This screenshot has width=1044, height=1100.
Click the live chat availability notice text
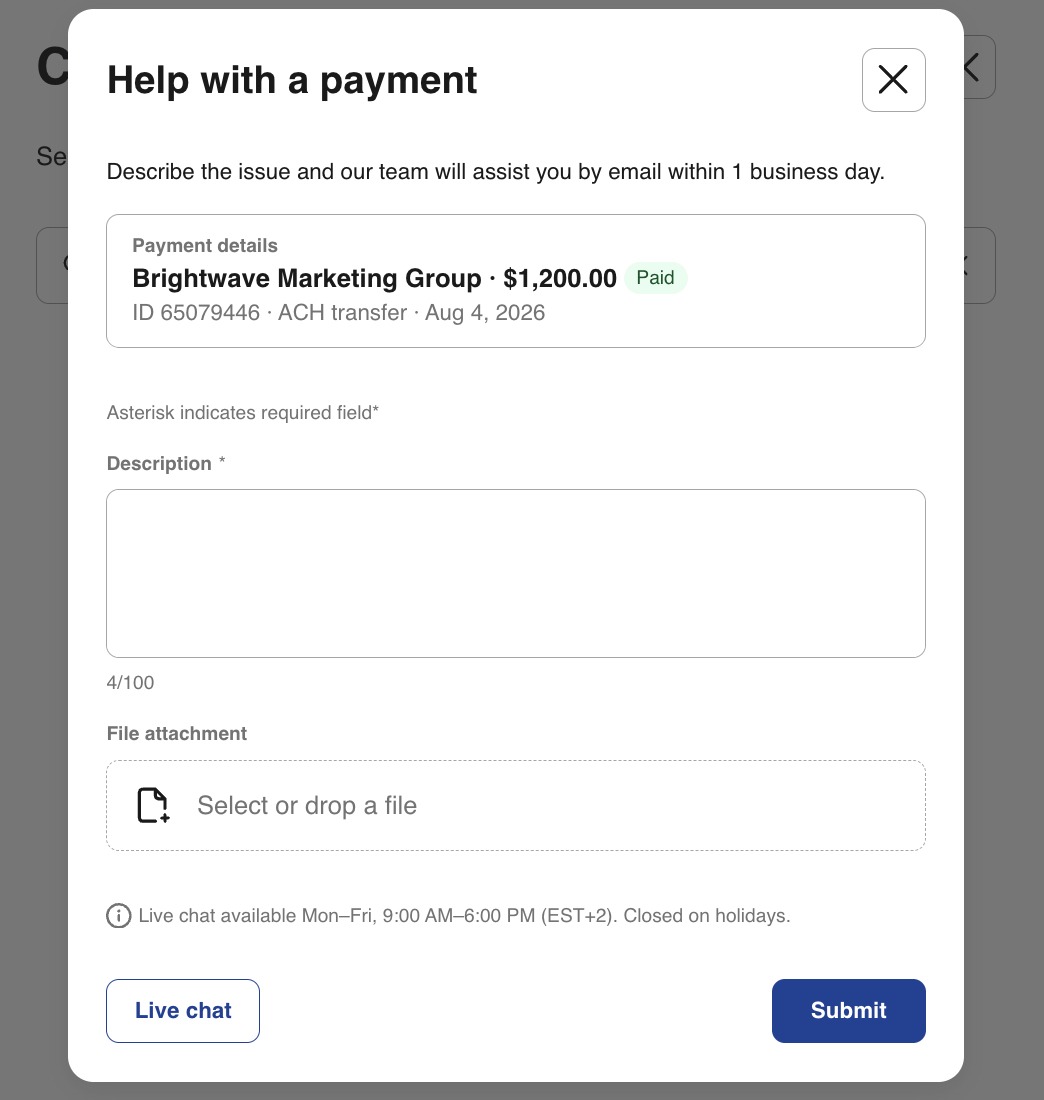pos(464,915)
